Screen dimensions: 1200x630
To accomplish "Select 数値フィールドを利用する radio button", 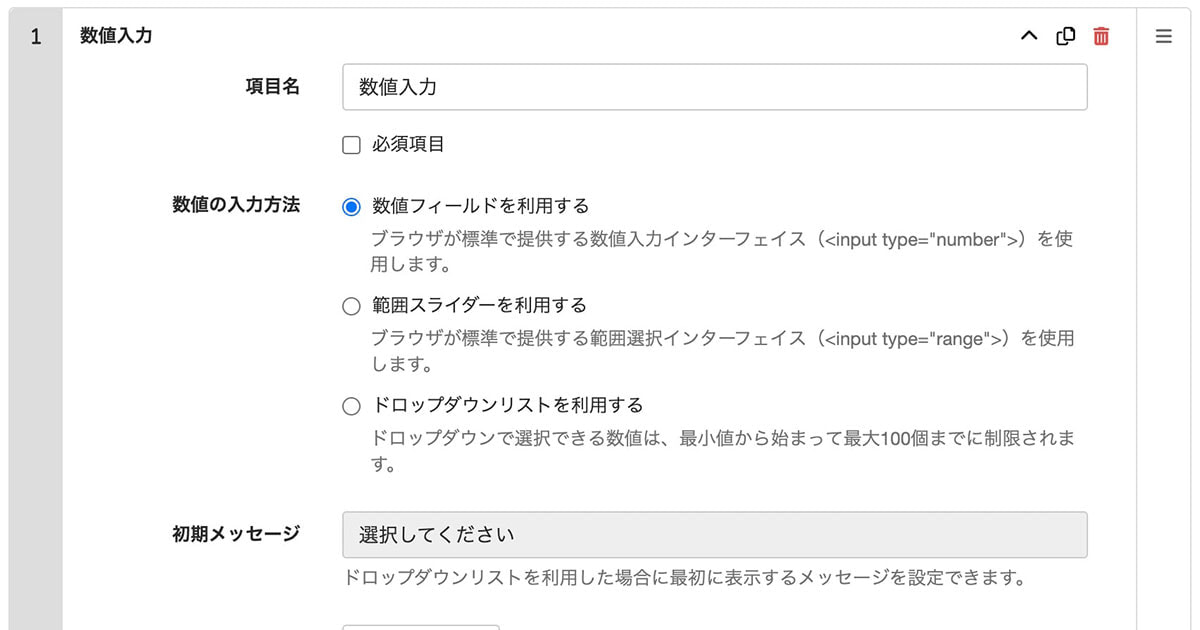I will 351,207.
